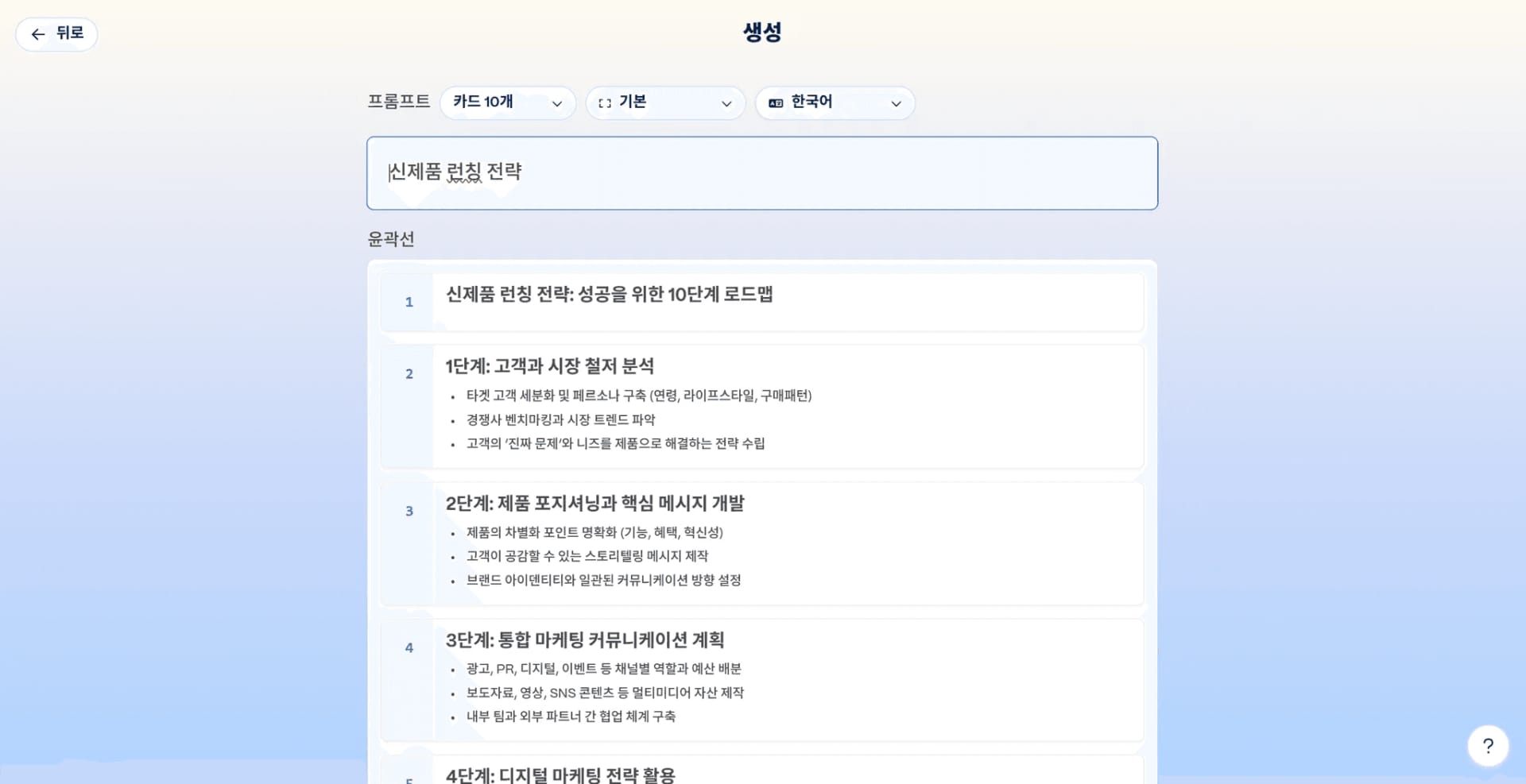
Task: Expand the 기본 format dropdown
Action: click(x=665, y=102)
